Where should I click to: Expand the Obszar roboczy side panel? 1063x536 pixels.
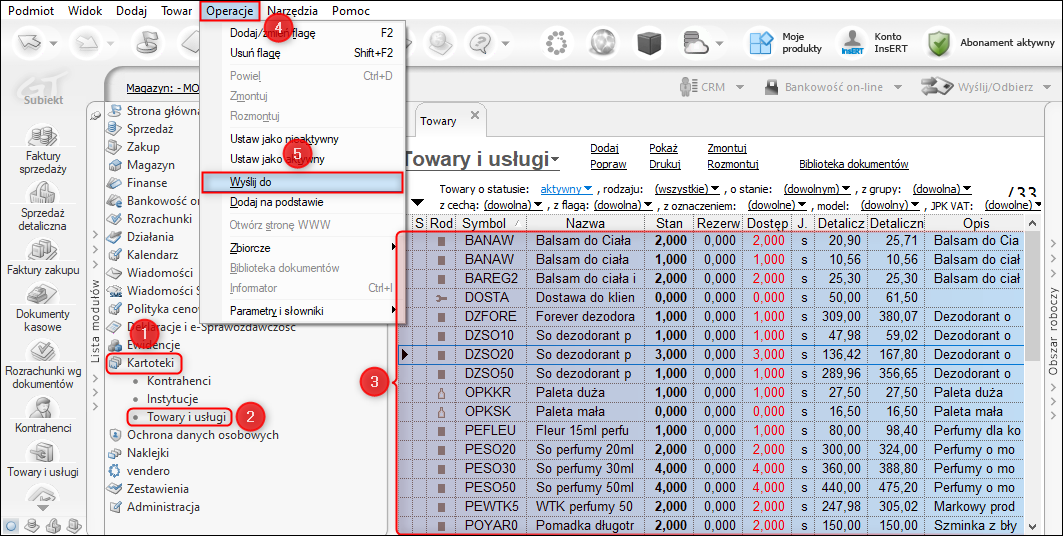pos(1053,332)
